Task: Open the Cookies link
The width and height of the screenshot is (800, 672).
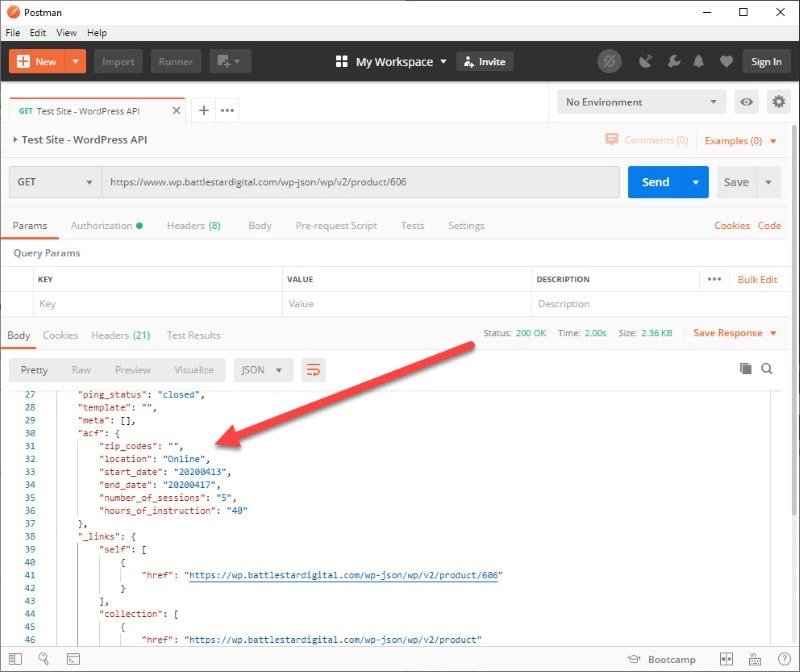Action: point(732,226)
